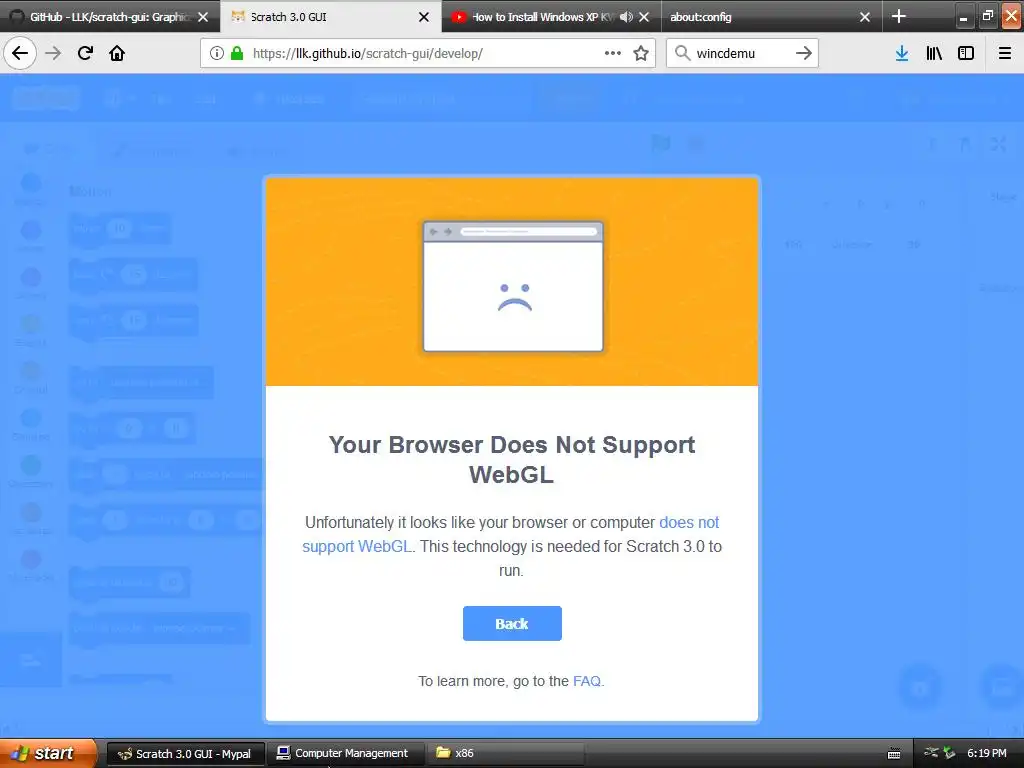The height and width of the screenshot is (768, 1024).
Task: Show site information icon in address bar
Action: tap(217, 54)
